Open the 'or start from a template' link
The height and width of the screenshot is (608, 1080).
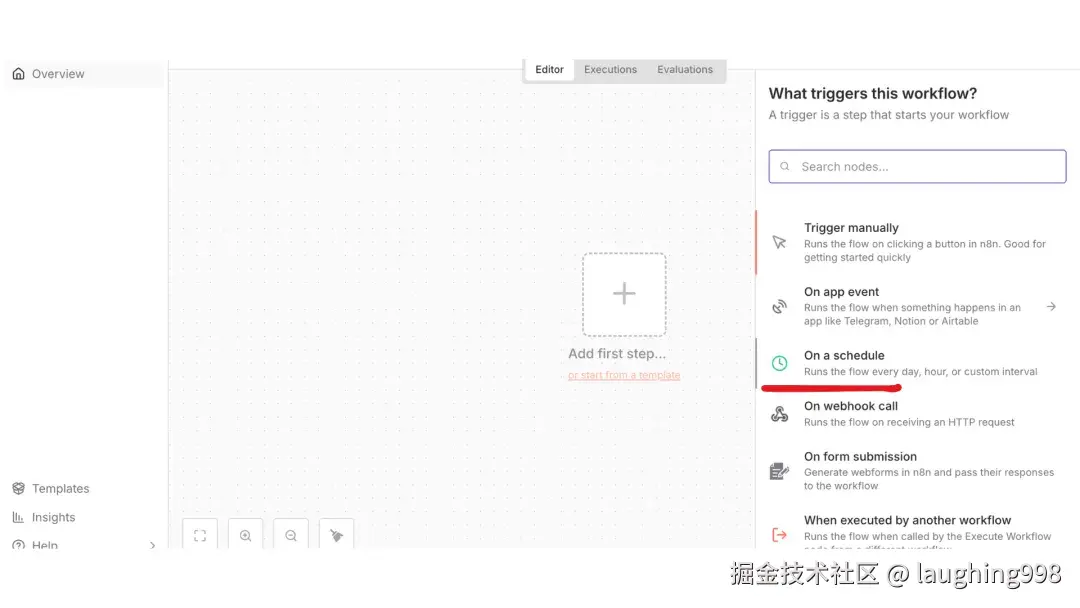[624, 375]
